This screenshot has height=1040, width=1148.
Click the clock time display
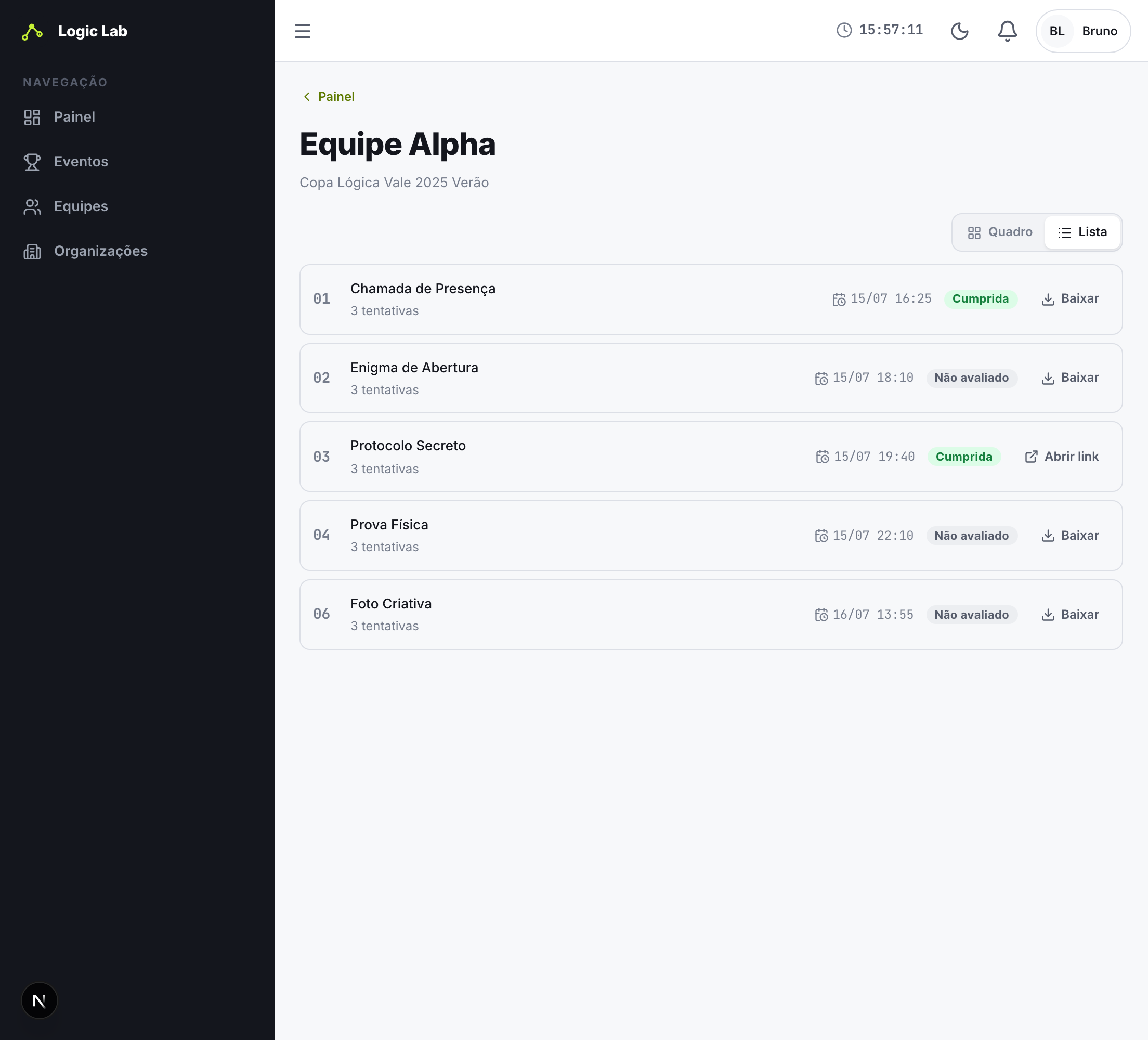tap(879, 30)
